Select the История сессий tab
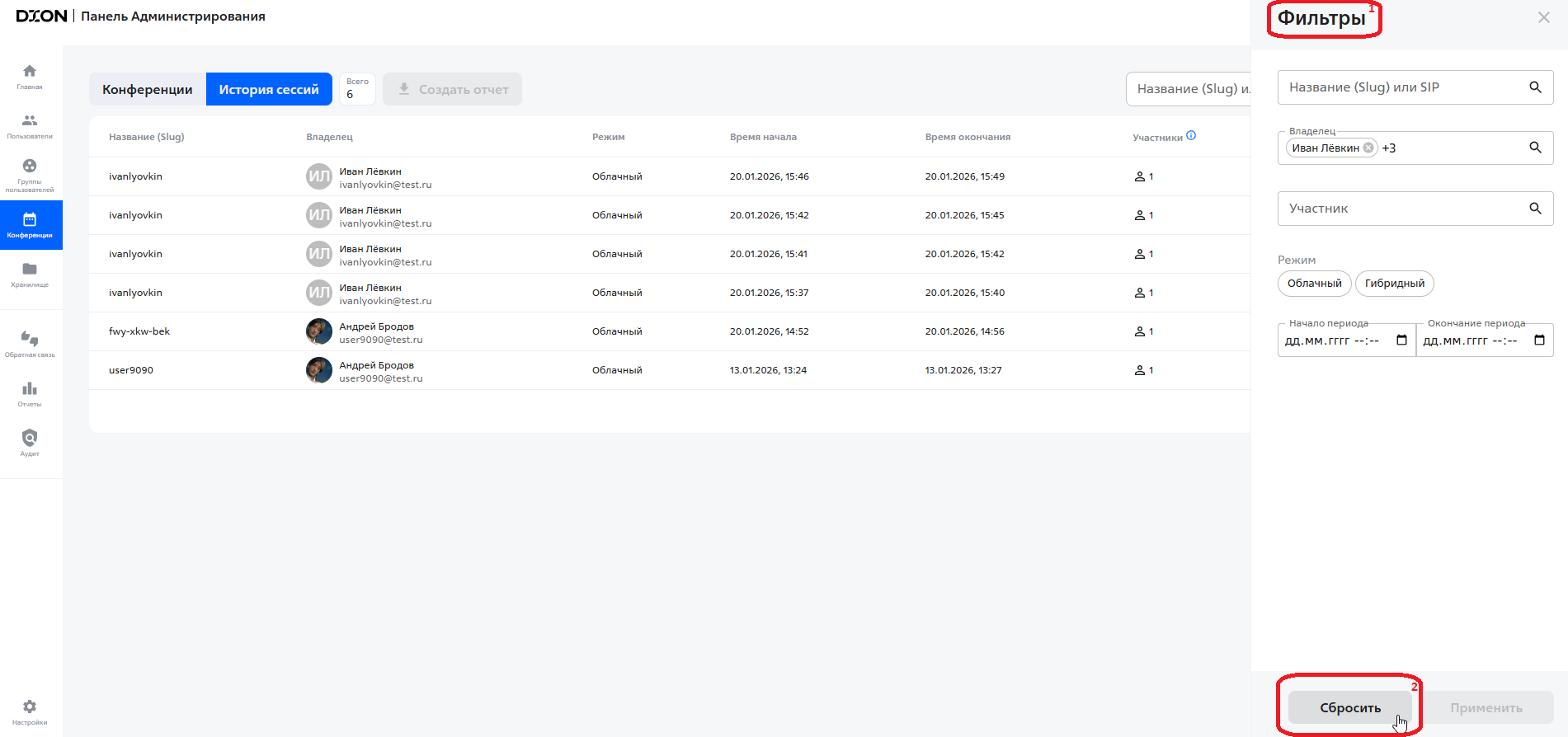The width and height of the screenshot is (1568, 737). click(x=269, y=89)
